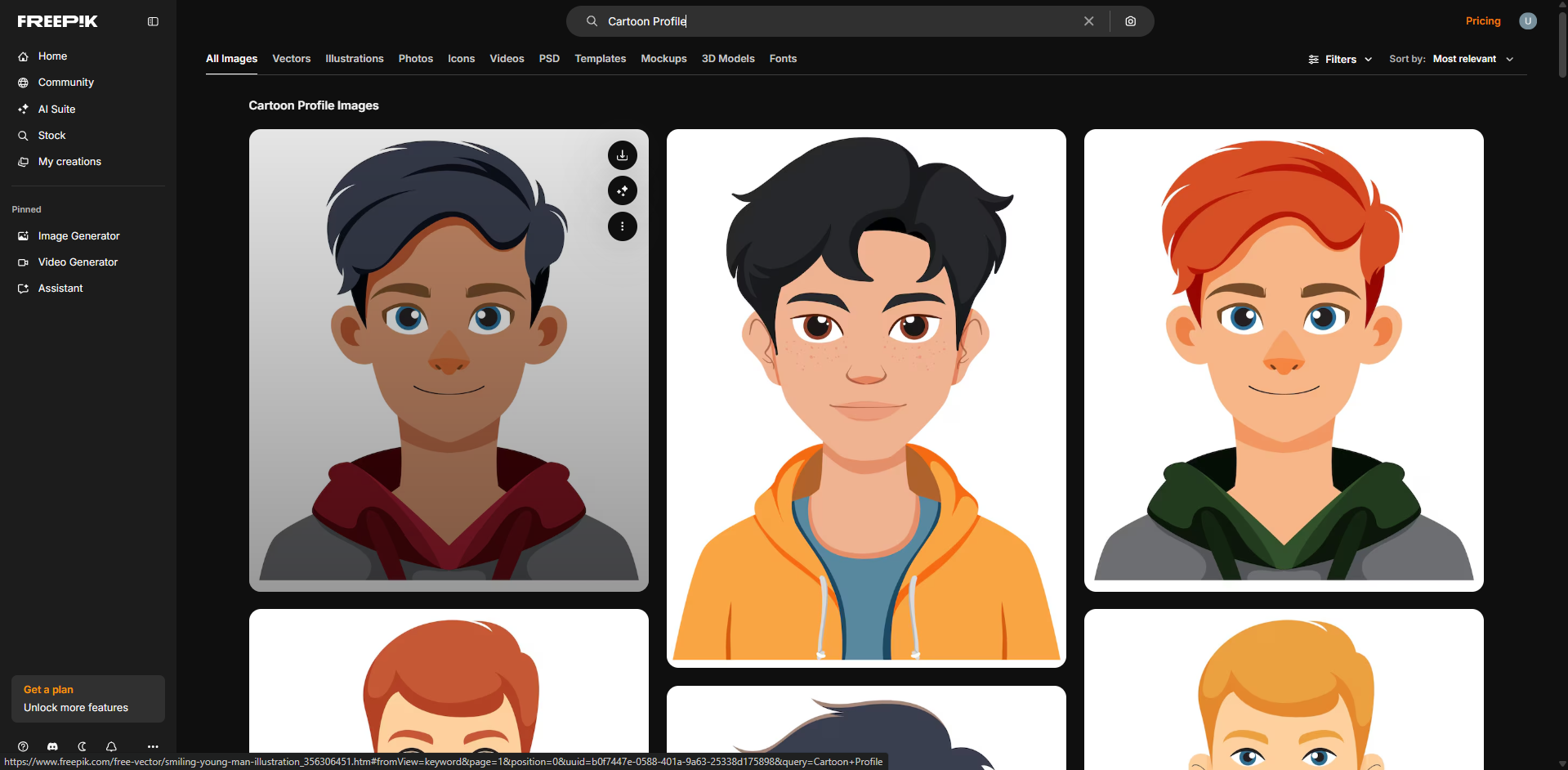
Task: Open the user account avatar
Action: (1528, 21)
